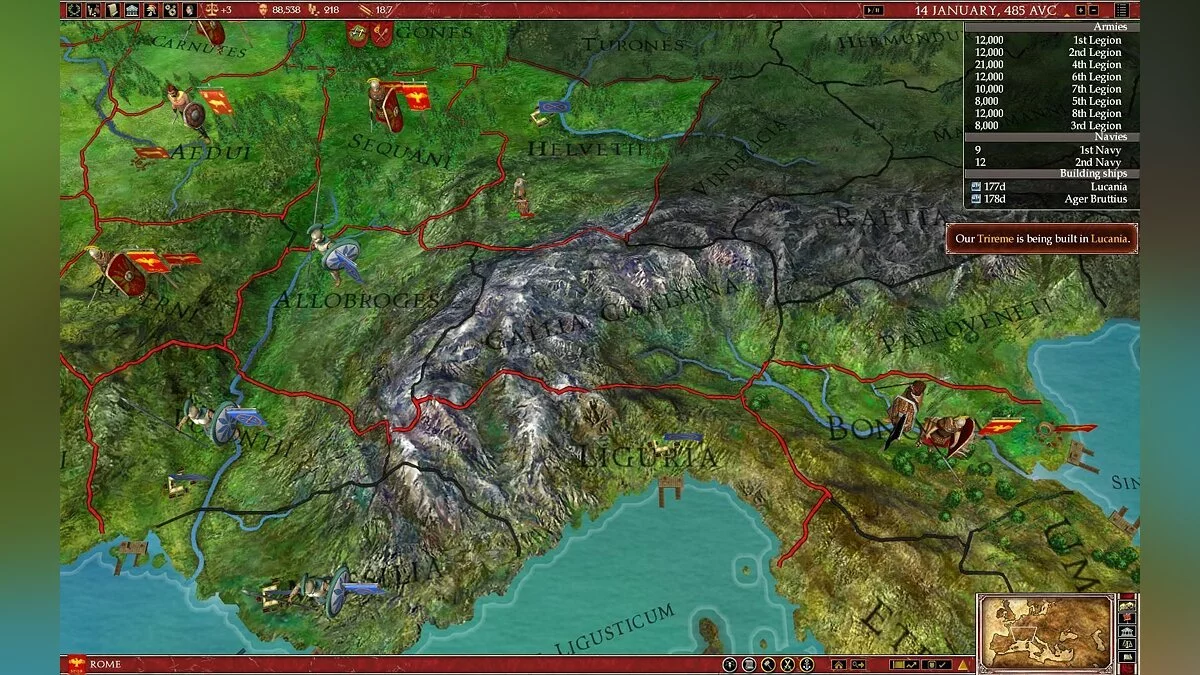Select the Roman army in Sequani
The height and width of the screenshot is (675, 1200).
(384, 105)
